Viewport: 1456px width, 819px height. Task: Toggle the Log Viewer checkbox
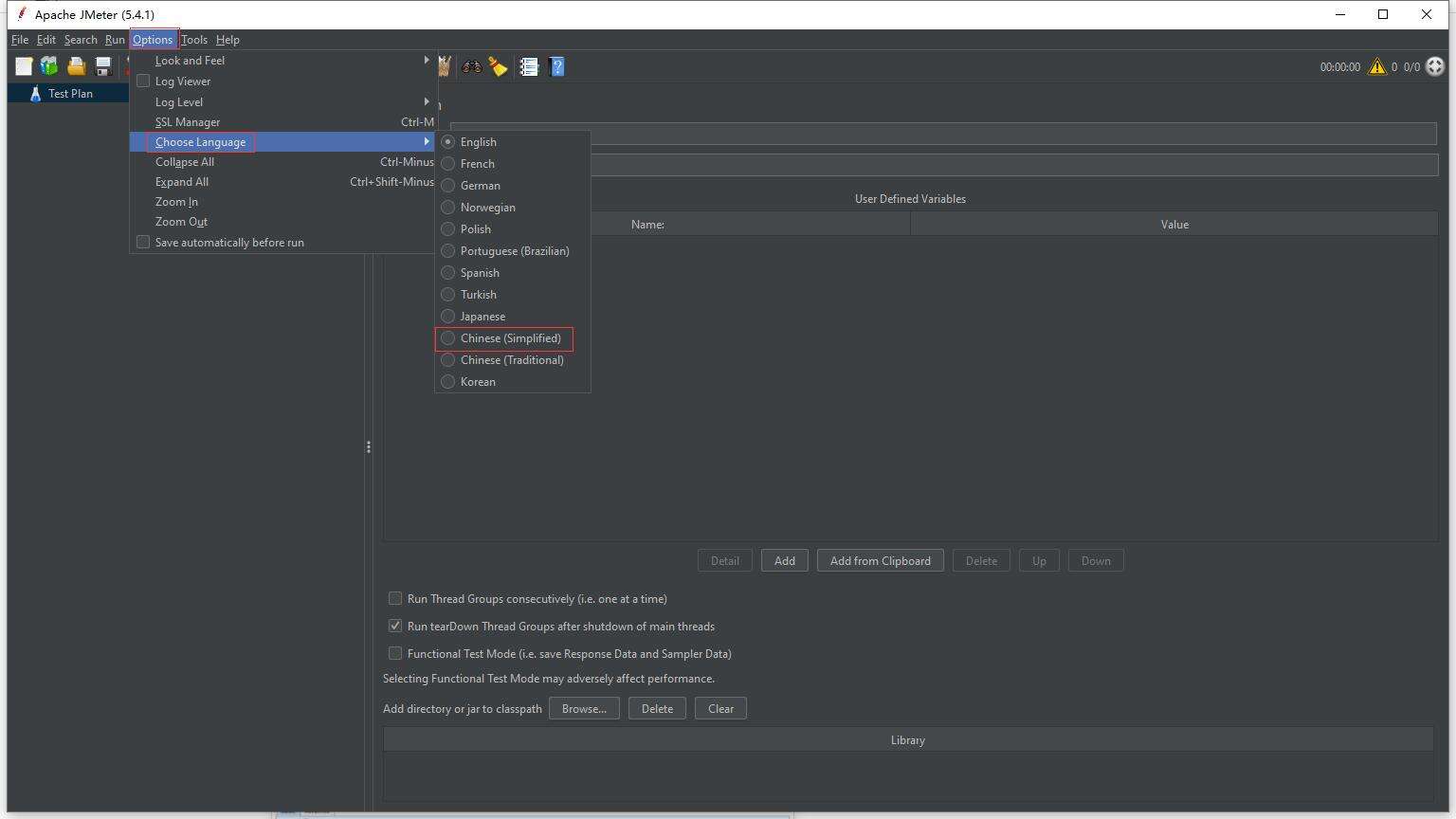pos(143,82)
